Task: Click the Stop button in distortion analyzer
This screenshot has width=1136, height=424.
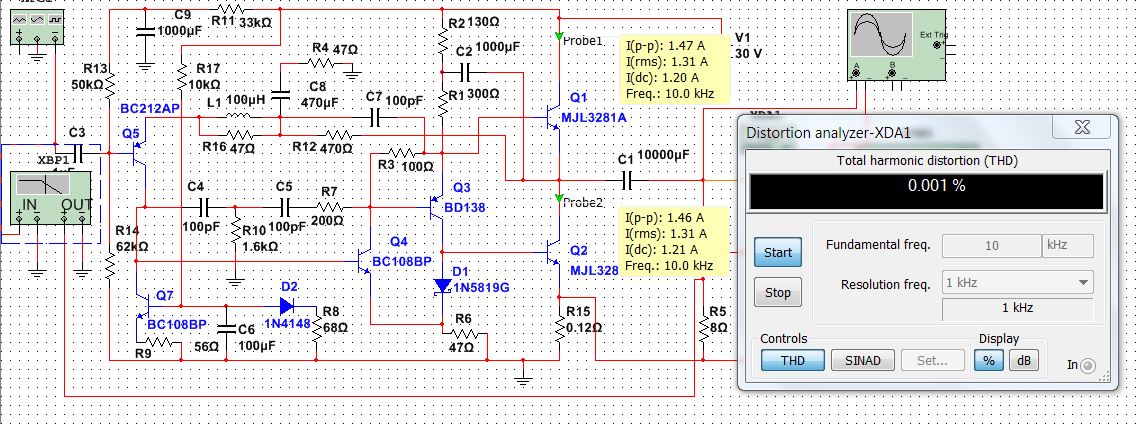Action: click(x=778, y=293)
